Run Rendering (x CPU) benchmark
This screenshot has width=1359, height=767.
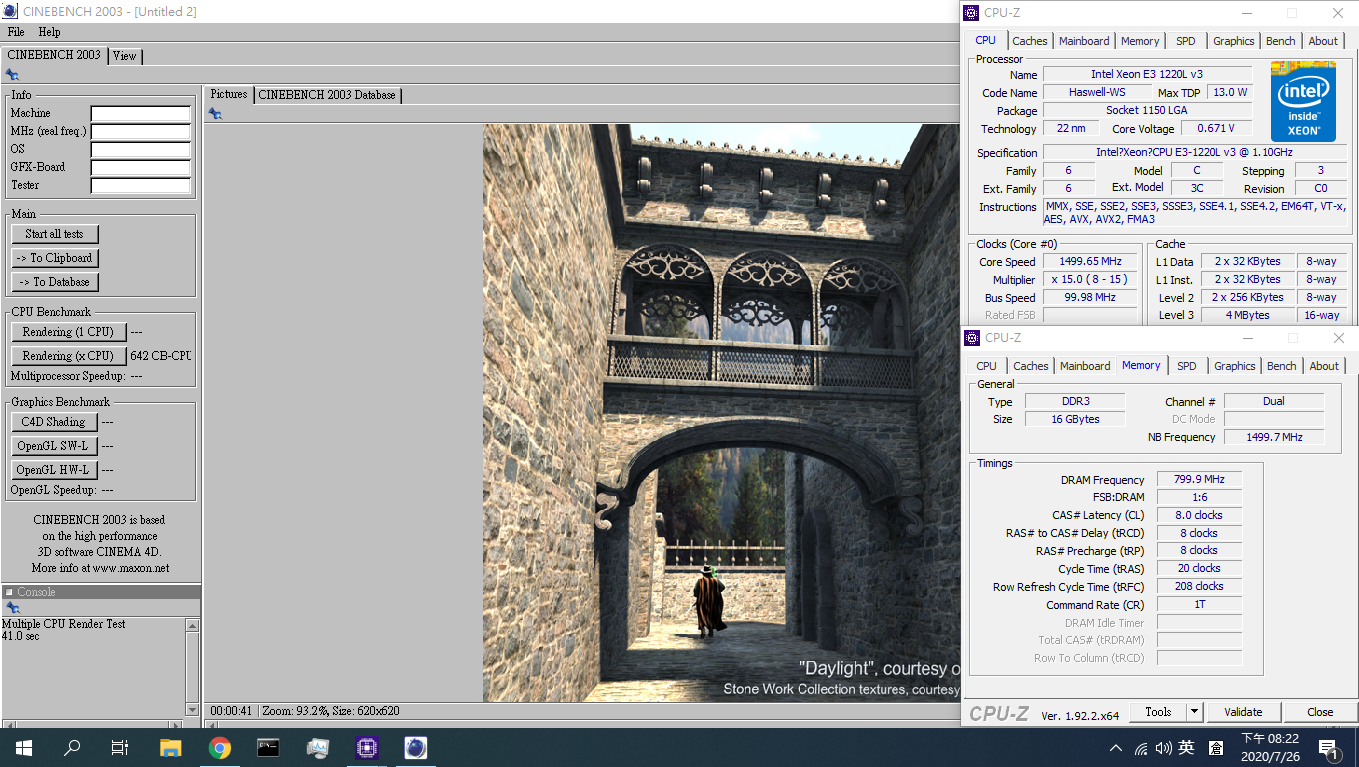[68, 356]
